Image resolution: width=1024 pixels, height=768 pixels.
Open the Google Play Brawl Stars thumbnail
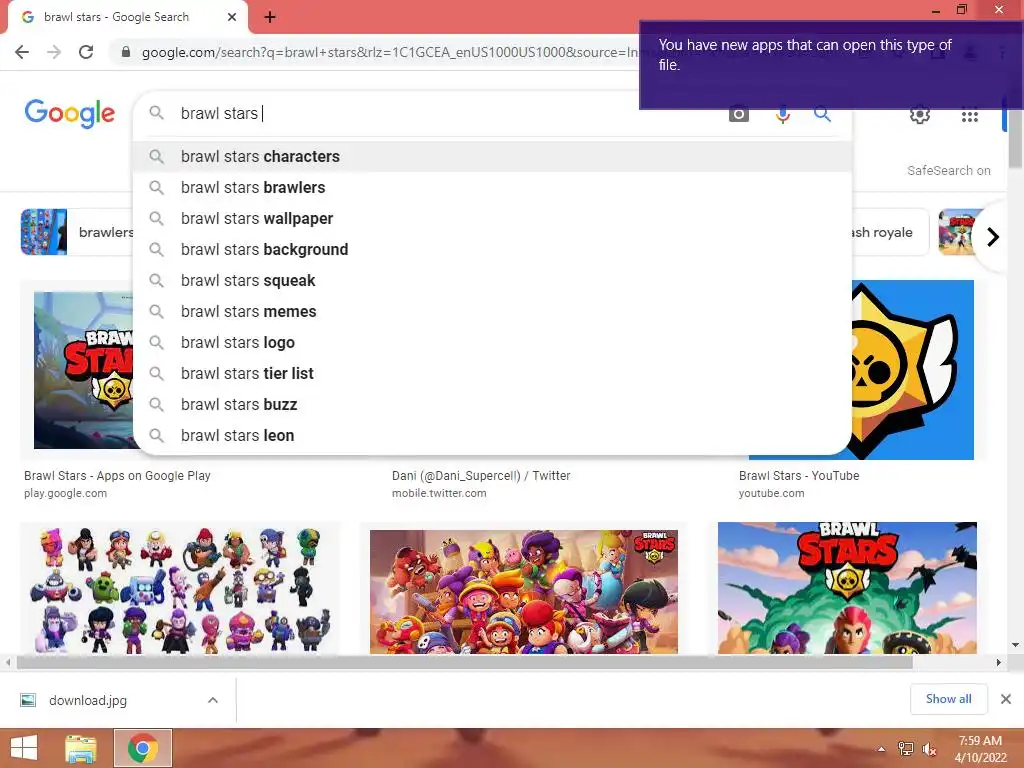click(x=84, y=370)
